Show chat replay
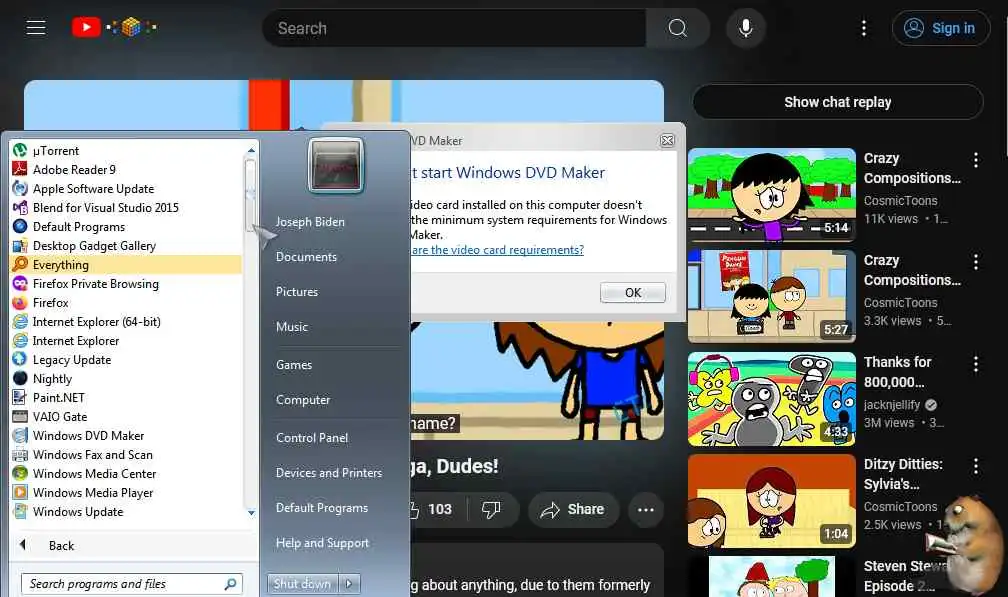The height and width of the screenshot is (597, 1008). click(x=838, y=102)
